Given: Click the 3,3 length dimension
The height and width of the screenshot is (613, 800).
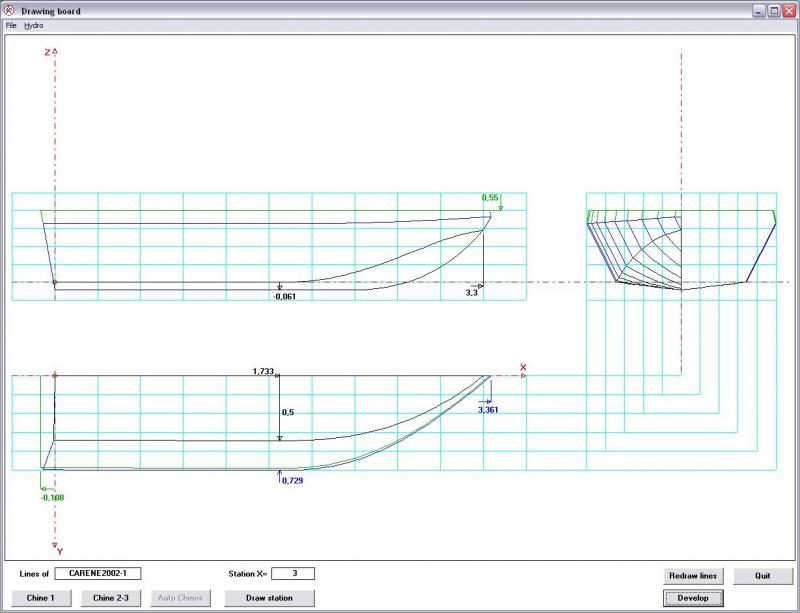Looking at the screenshot, I should [x=471, y=293].
